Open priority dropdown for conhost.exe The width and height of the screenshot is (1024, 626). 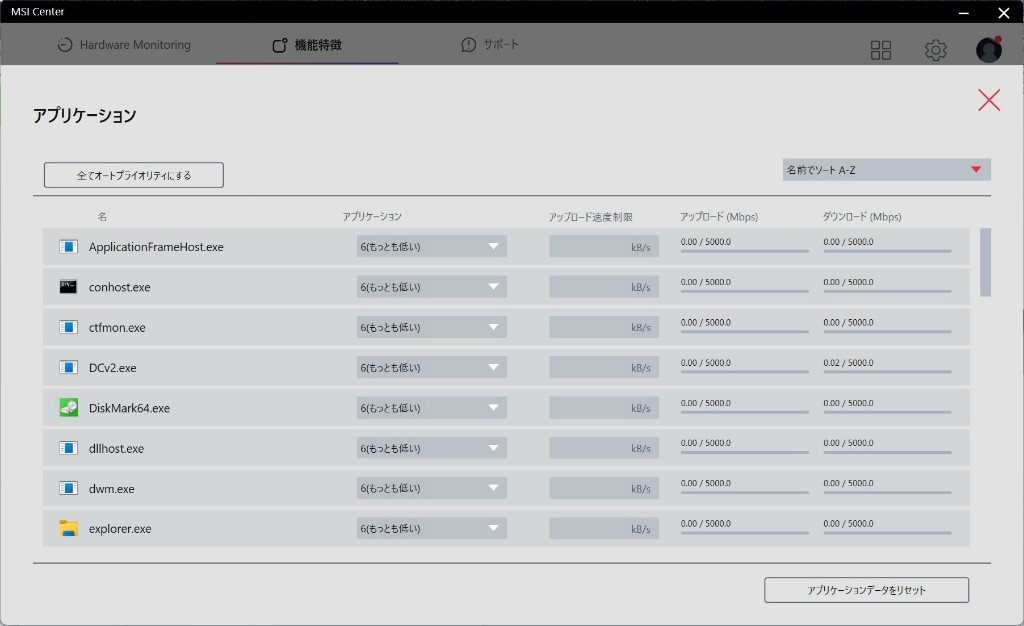coord(432,287)
